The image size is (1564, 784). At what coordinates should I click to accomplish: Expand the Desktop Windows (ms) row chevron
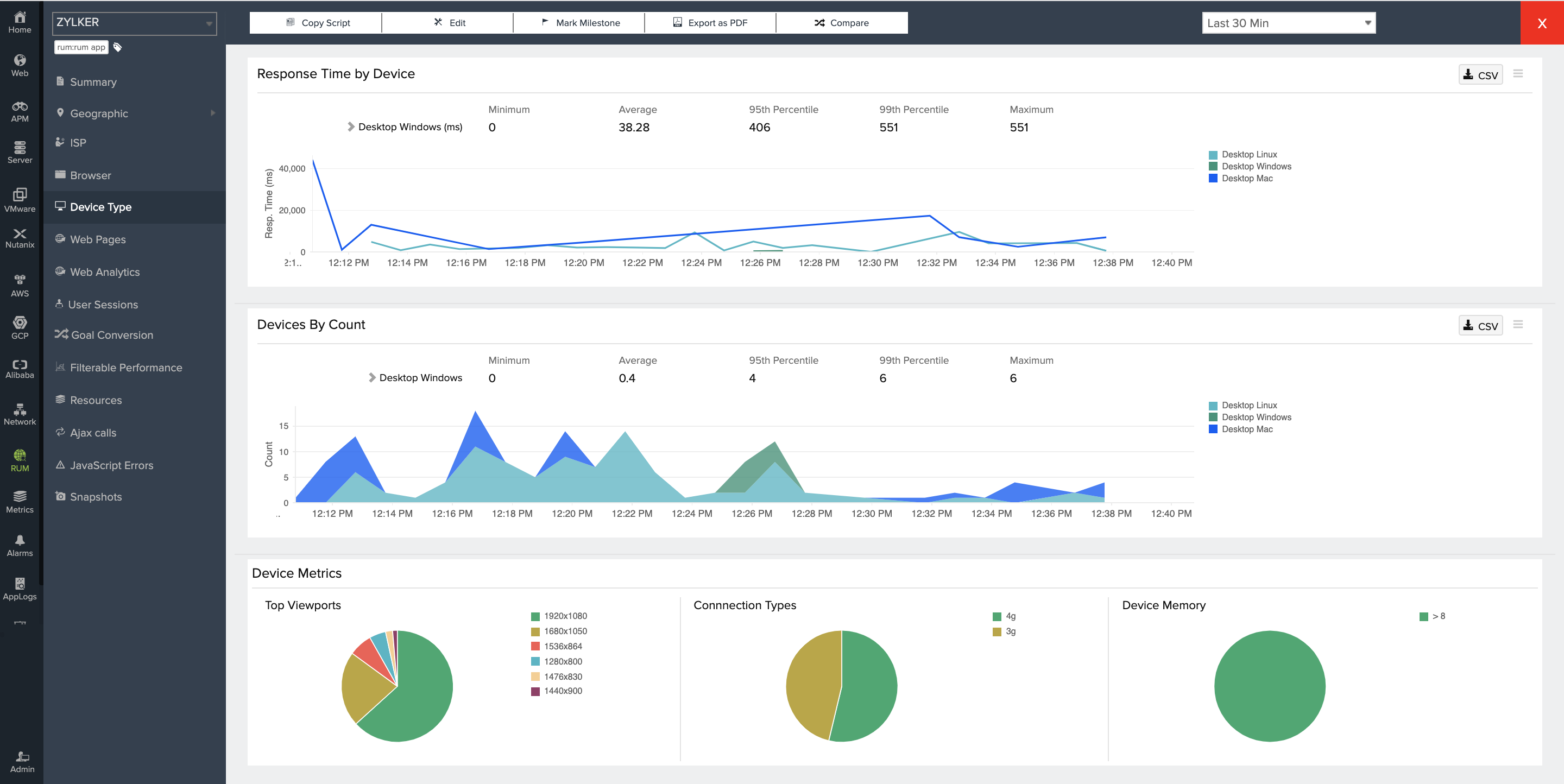click(350, 127)
